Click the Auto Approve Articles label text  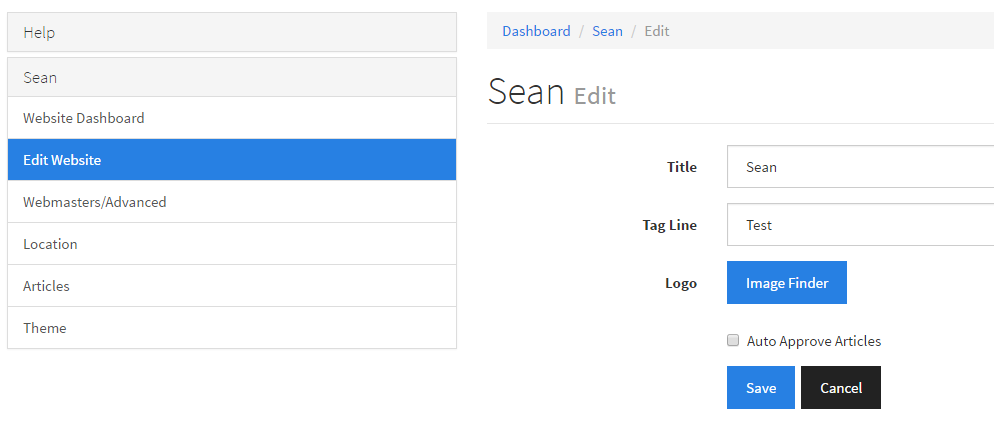814,341
